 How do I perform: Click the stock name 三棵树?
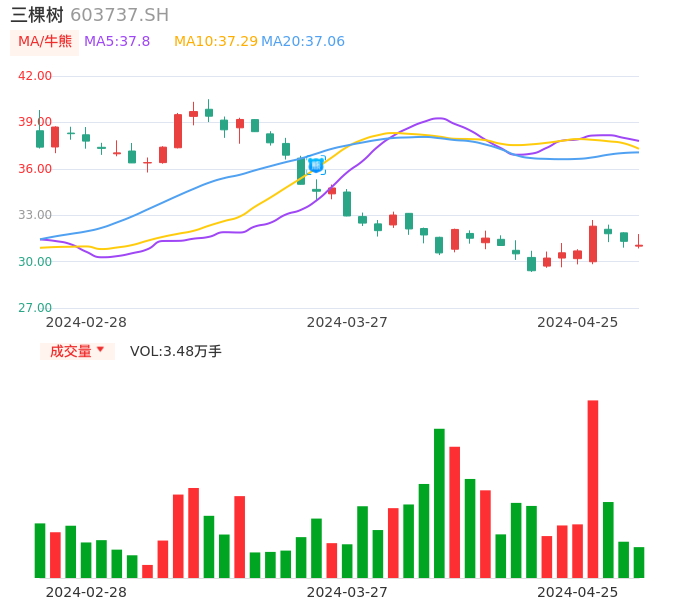coord(36,15)
